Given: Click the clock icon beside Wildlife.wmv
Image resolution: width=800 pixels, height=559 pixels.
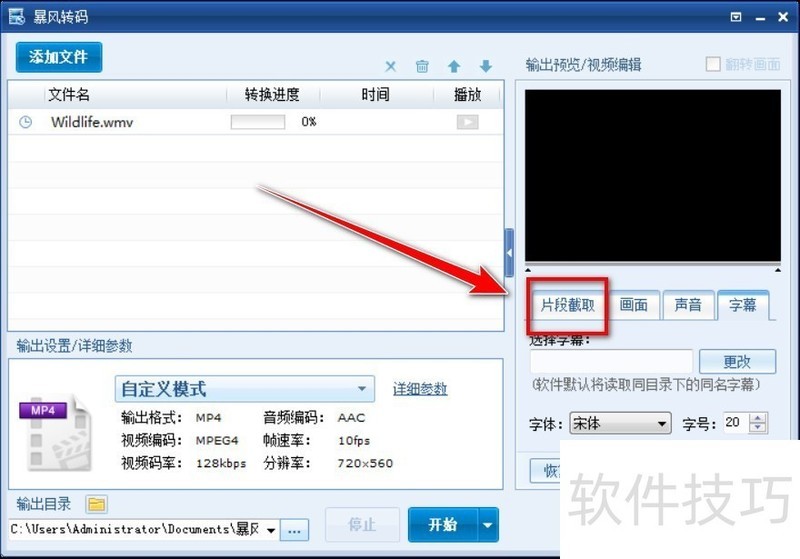Looking at the screenshot, I should click(x=26, y=122).
